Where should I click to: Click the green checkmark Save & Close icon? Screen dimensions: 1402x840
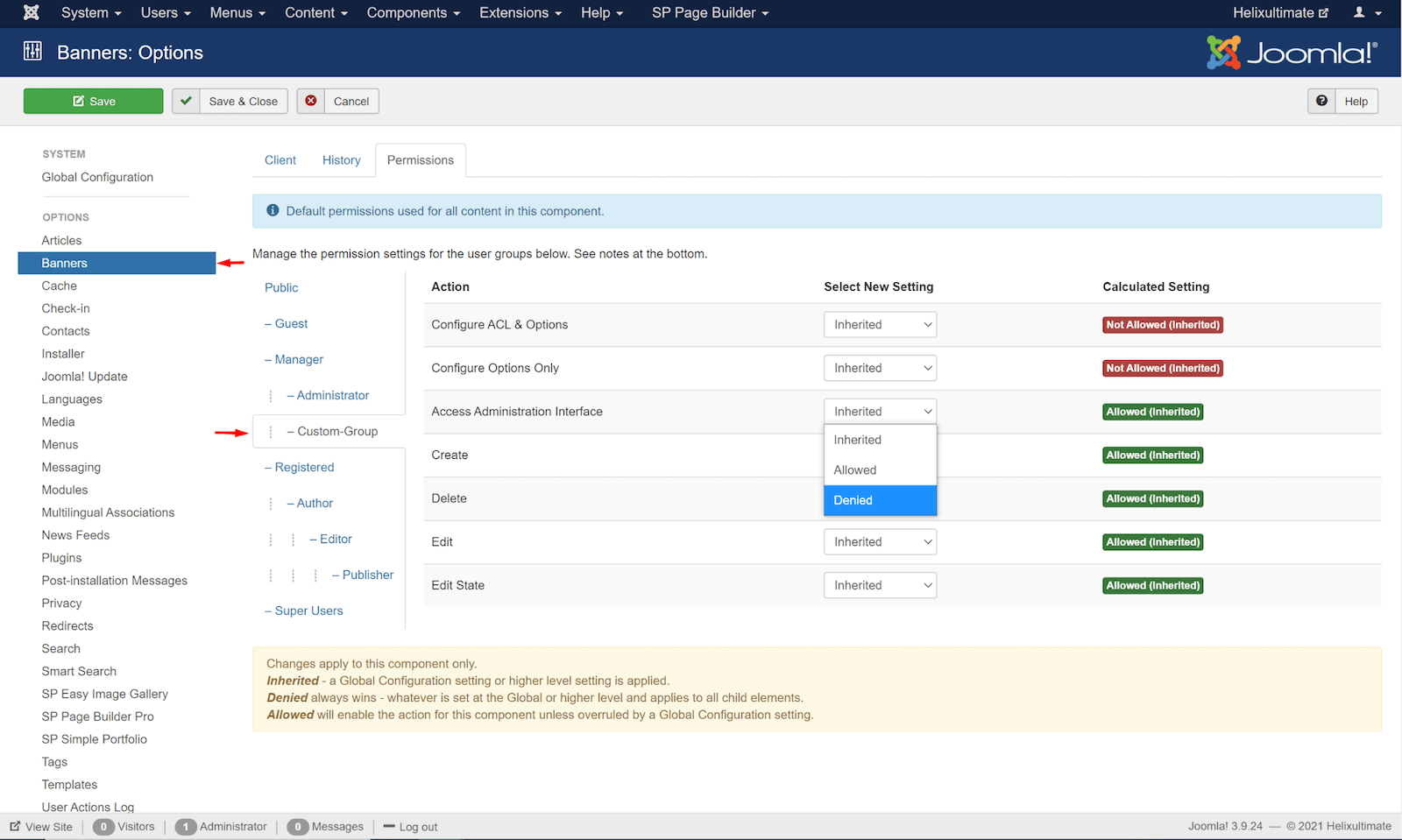point(186,101)
